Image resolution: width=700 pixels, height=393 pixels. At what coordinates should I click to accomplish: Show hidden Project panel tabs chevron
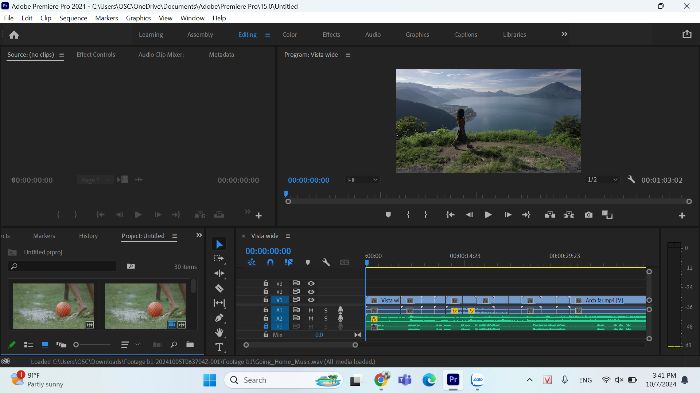[x=199, y=235]
